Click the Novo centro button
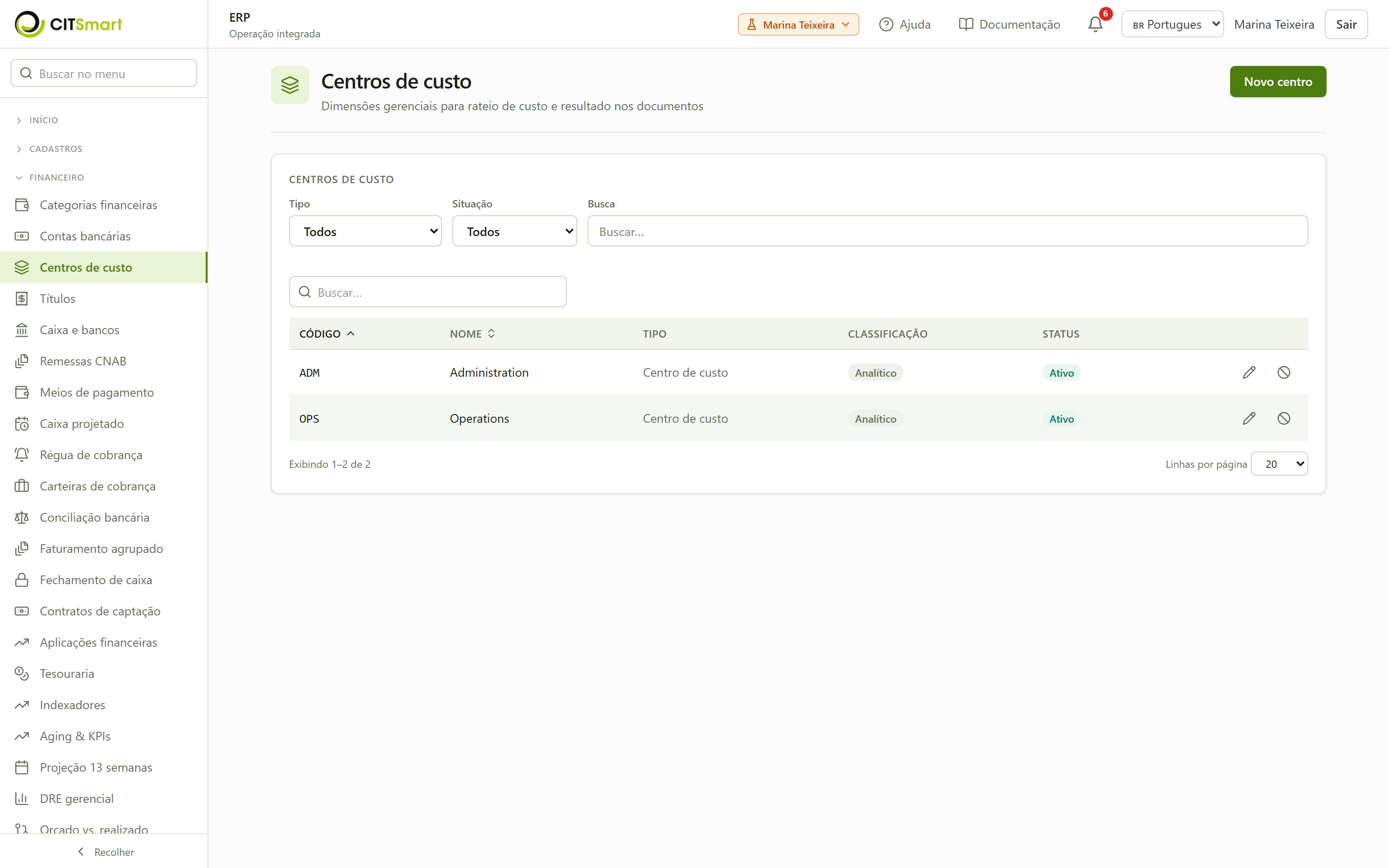The width and height of the screenshot is (1389, 868). pos(1277,82)
